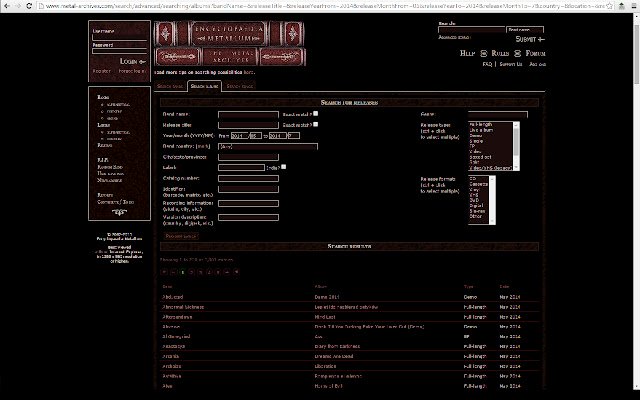This screenshot has width=640, height=400.
Task: Select Vinyl in release format list
Action: tap(474, 189)
